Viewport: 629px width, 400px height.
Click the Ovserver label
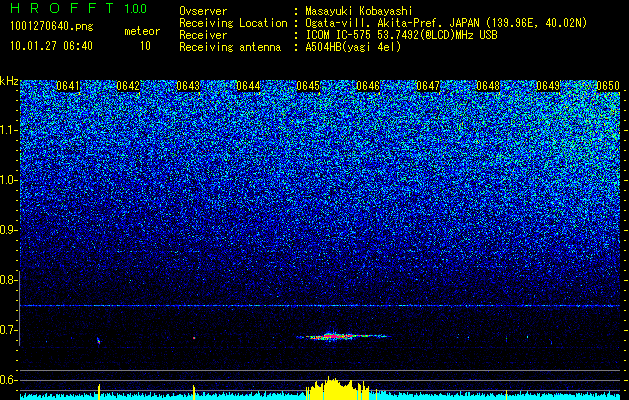point(203,11)
